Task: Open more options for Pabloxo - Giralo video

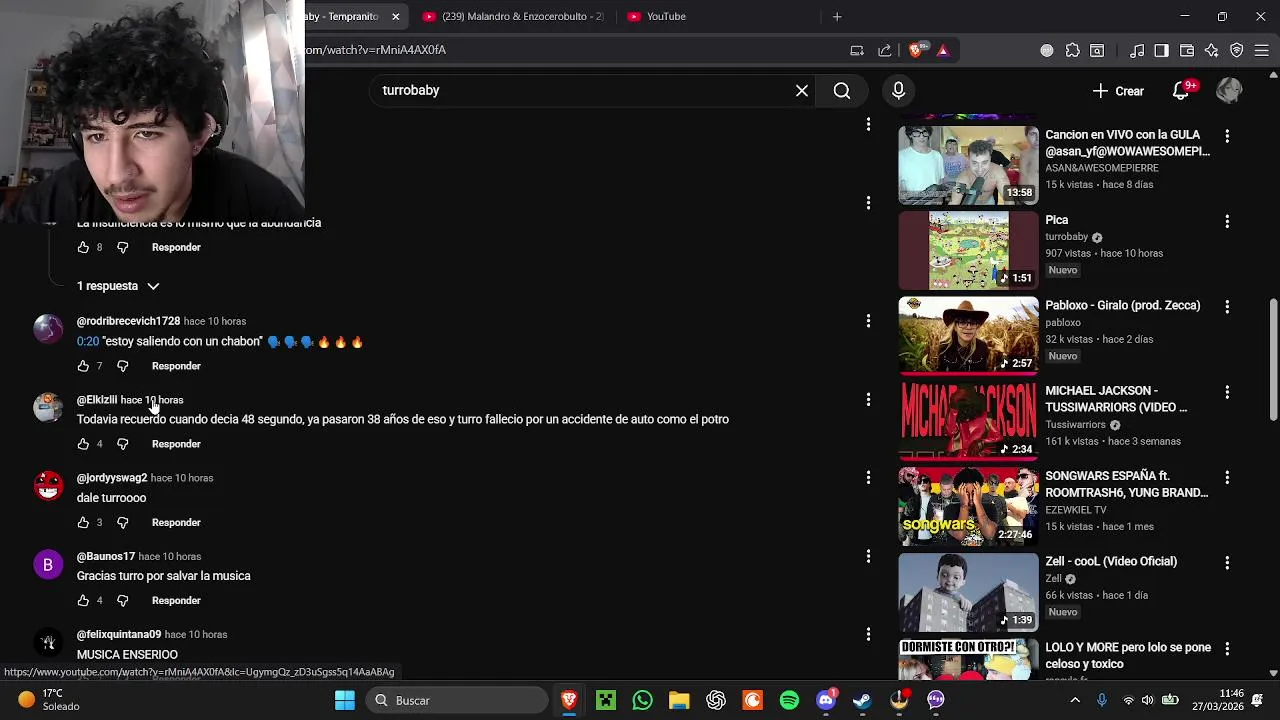Action: [x=1227, y=306]
